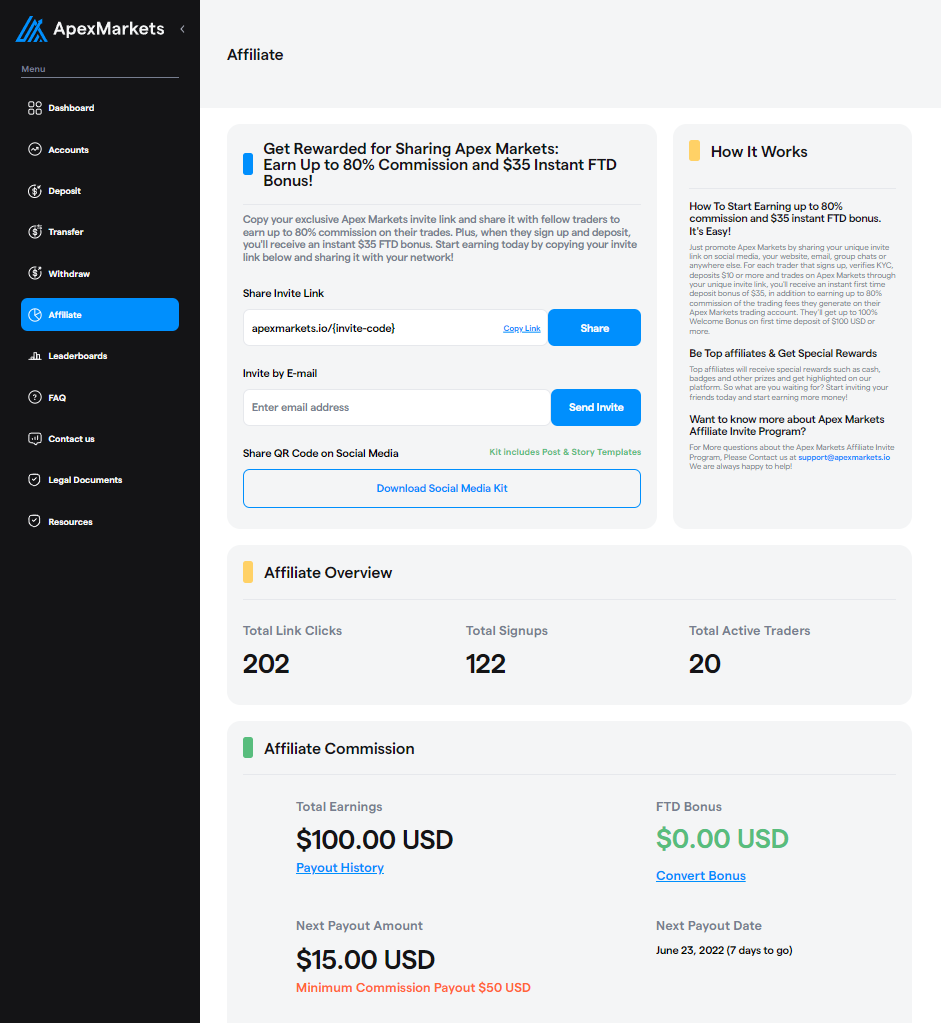
Task: Click Convert Bonus under FTD Bonus
Action: tap(700, 875)
